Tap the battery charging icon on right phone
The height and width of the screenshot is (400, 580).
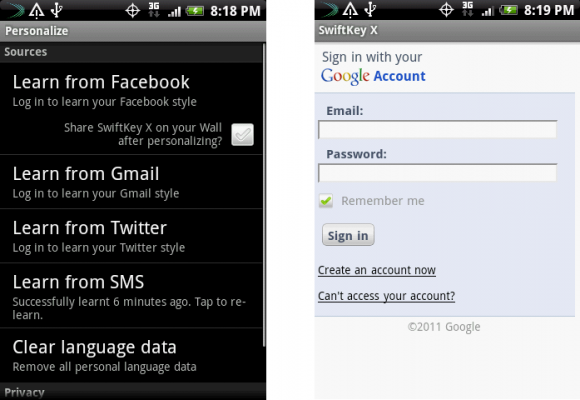(x=509, y=10)
